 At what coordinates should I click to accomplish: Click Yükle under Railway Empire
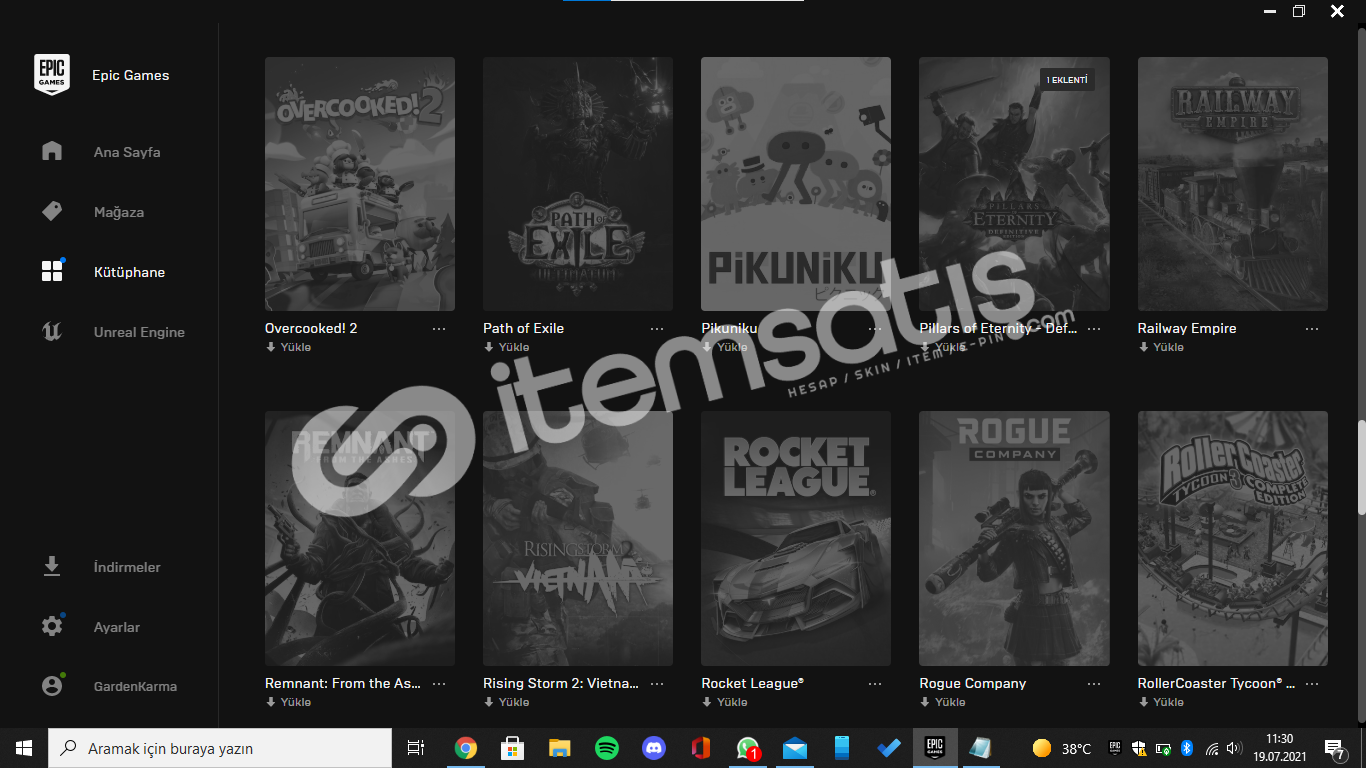pyautogui.click(x=1161, y=347)
